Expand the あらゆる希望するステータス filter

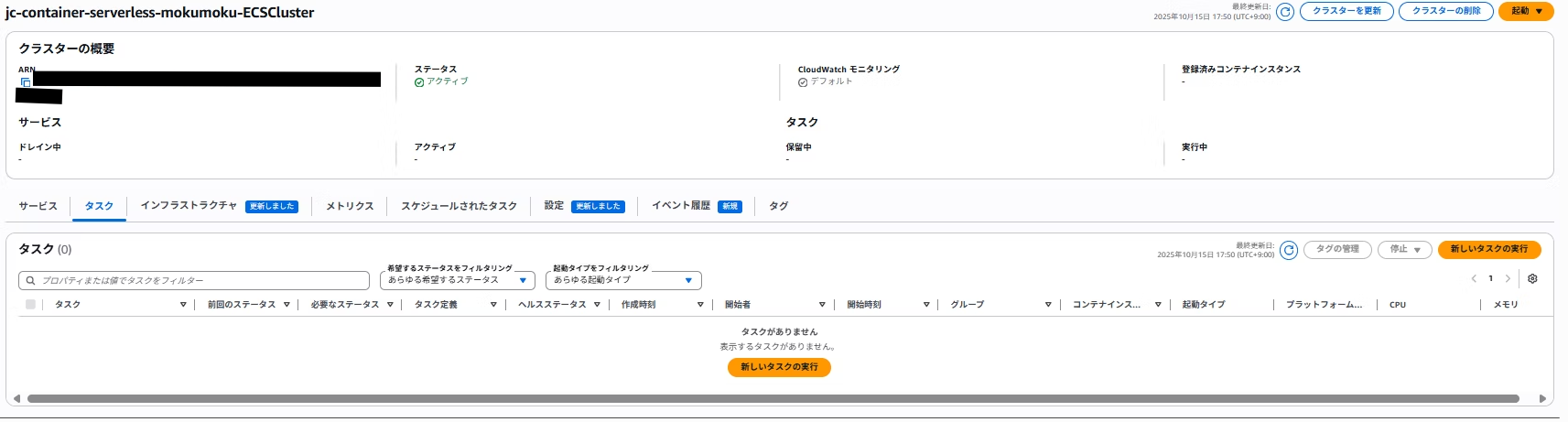click(x=458, y=280)
